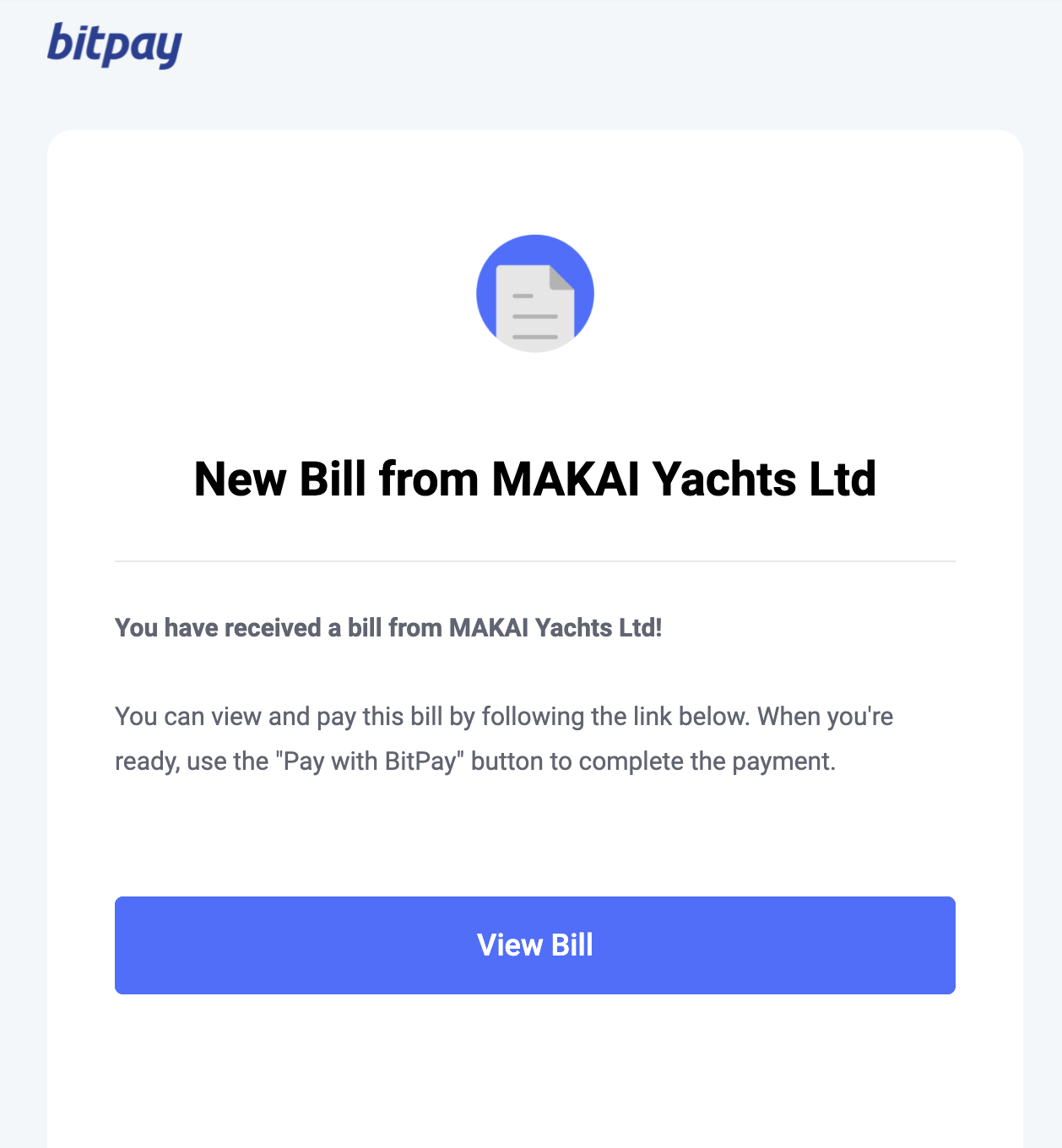Click bold line You have received a bill
Viewport: 1062px width, 1148px height.
click(x=388, y=628)
